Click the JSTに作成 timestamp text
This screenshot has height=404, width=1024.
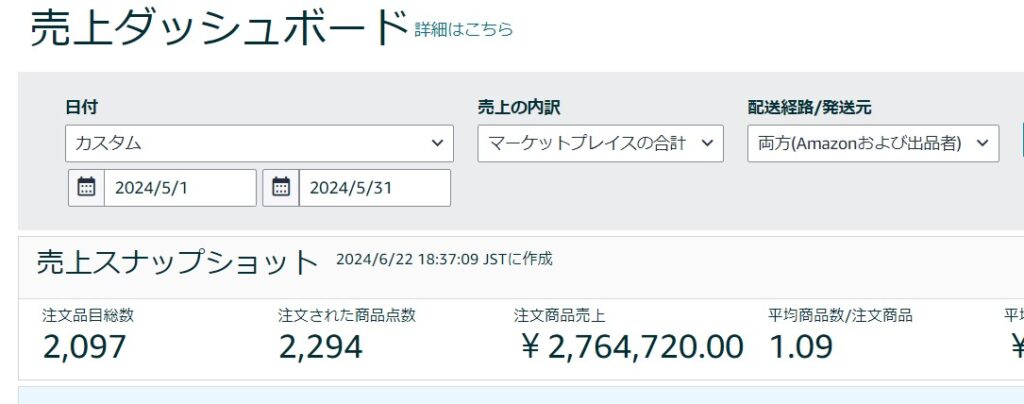(x=444, y=260)
